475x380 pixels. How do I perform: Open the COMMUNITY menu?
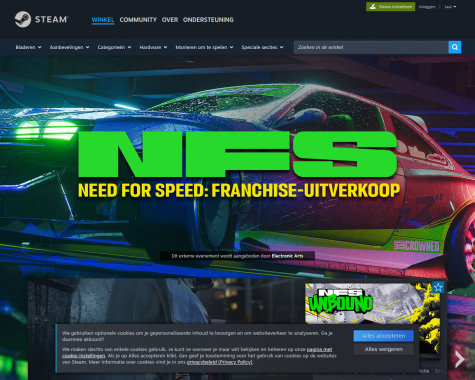pyautogui.click(x=138, y=20)
